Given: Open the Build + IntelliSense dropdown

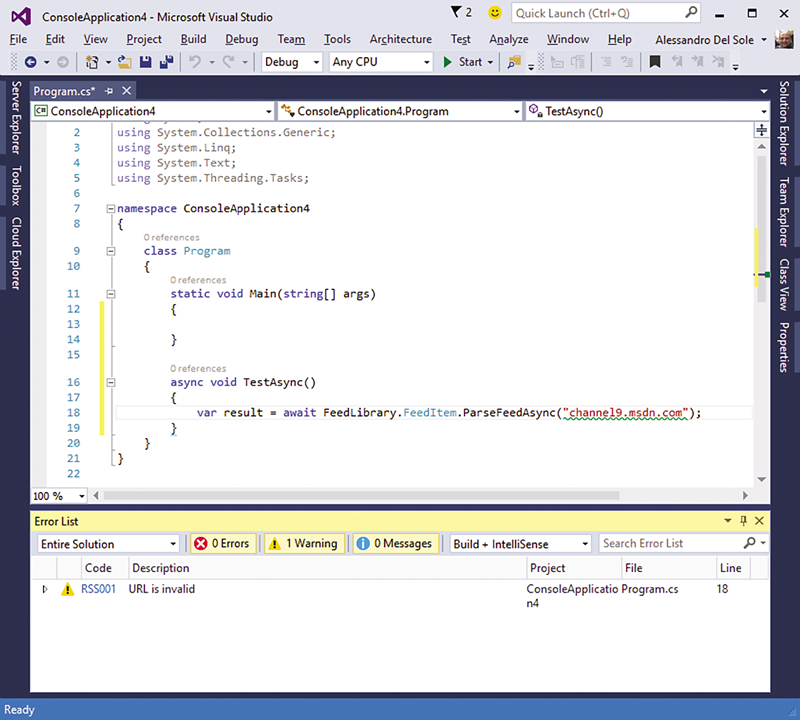Looking at the screenshot, I should click(520, 544).
